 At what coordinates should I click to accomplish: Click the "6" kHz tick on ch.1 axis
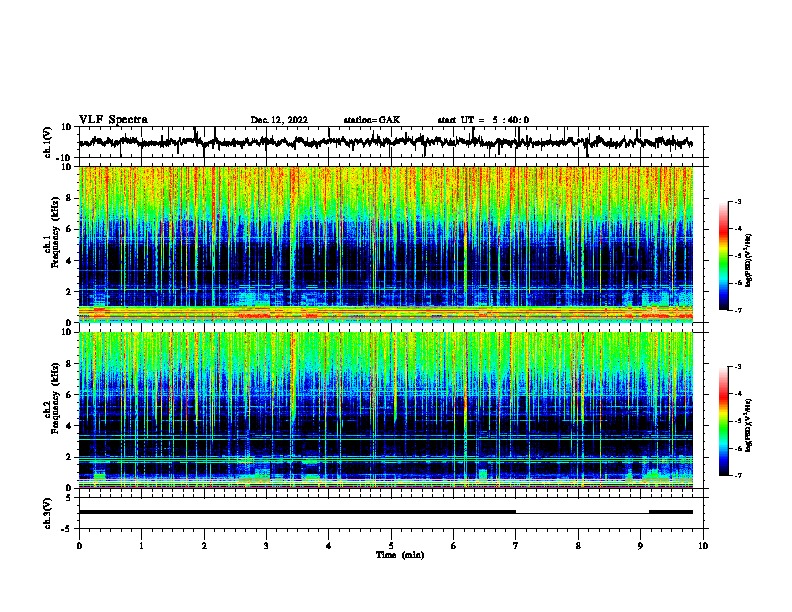[69, 230]
